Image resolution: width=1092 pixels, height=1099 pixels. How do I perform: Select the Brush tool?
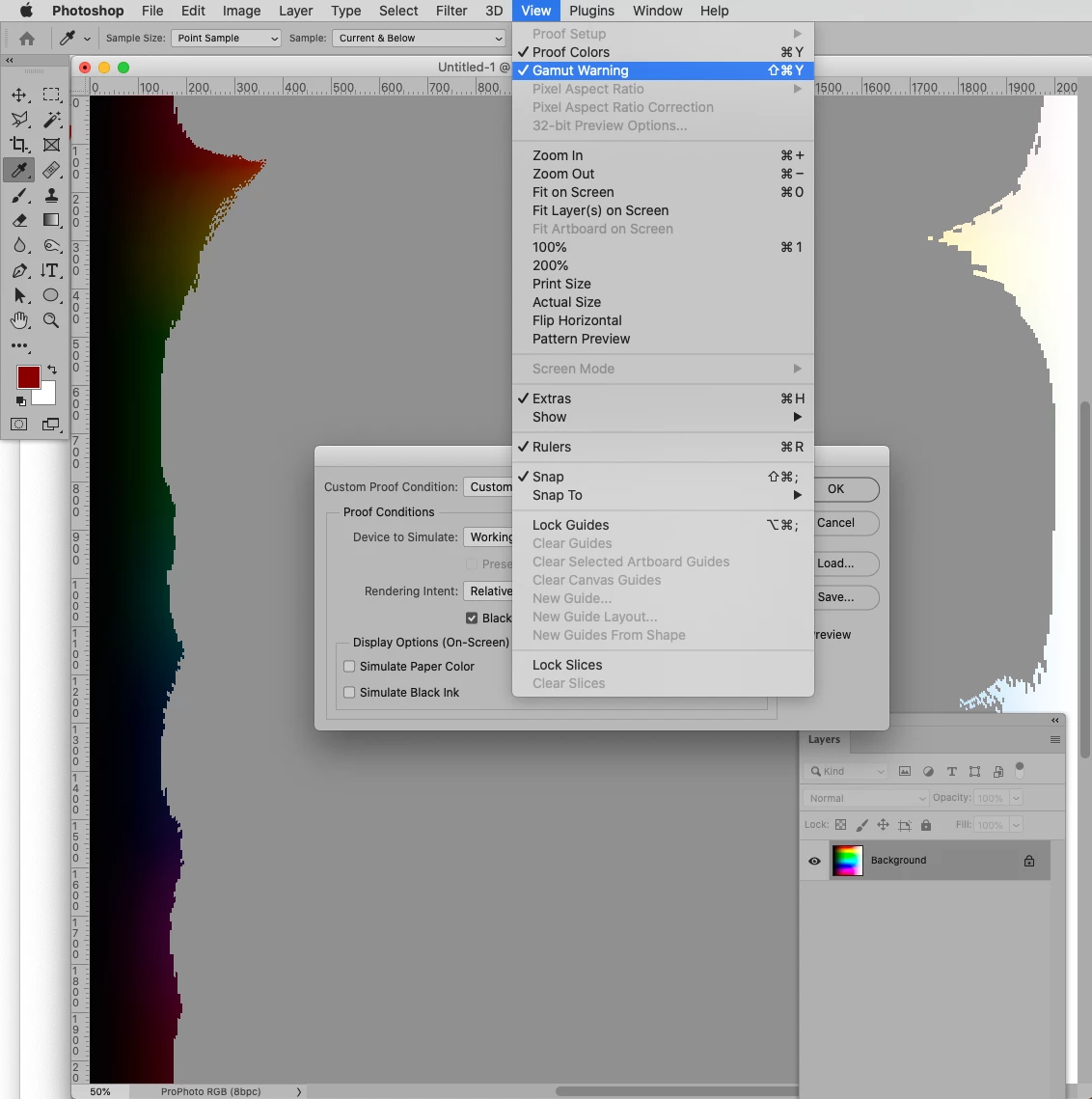click(x=19, y=196)
